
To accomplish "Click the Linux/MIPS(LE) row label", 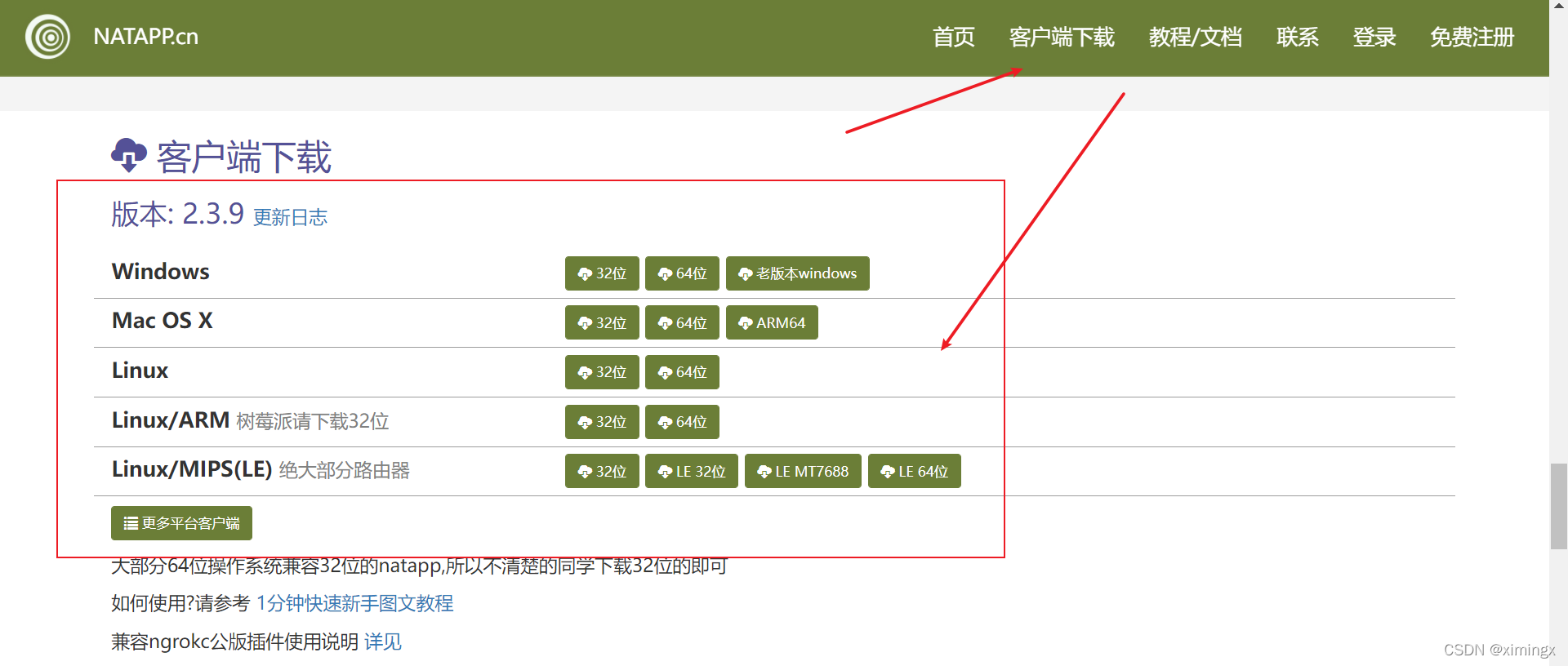I will point(192,469).
